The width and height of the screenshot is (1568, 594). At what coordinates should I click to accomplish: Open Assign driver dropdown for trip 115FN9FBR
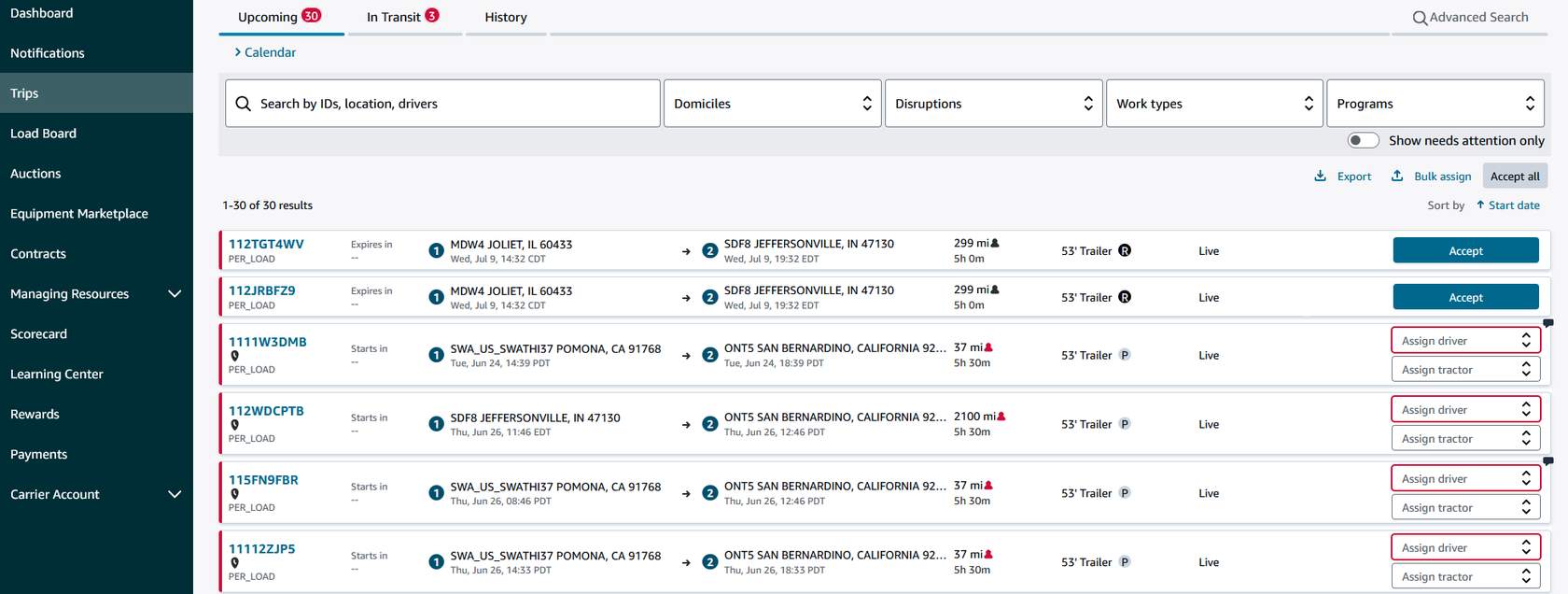coord(1464,479)
